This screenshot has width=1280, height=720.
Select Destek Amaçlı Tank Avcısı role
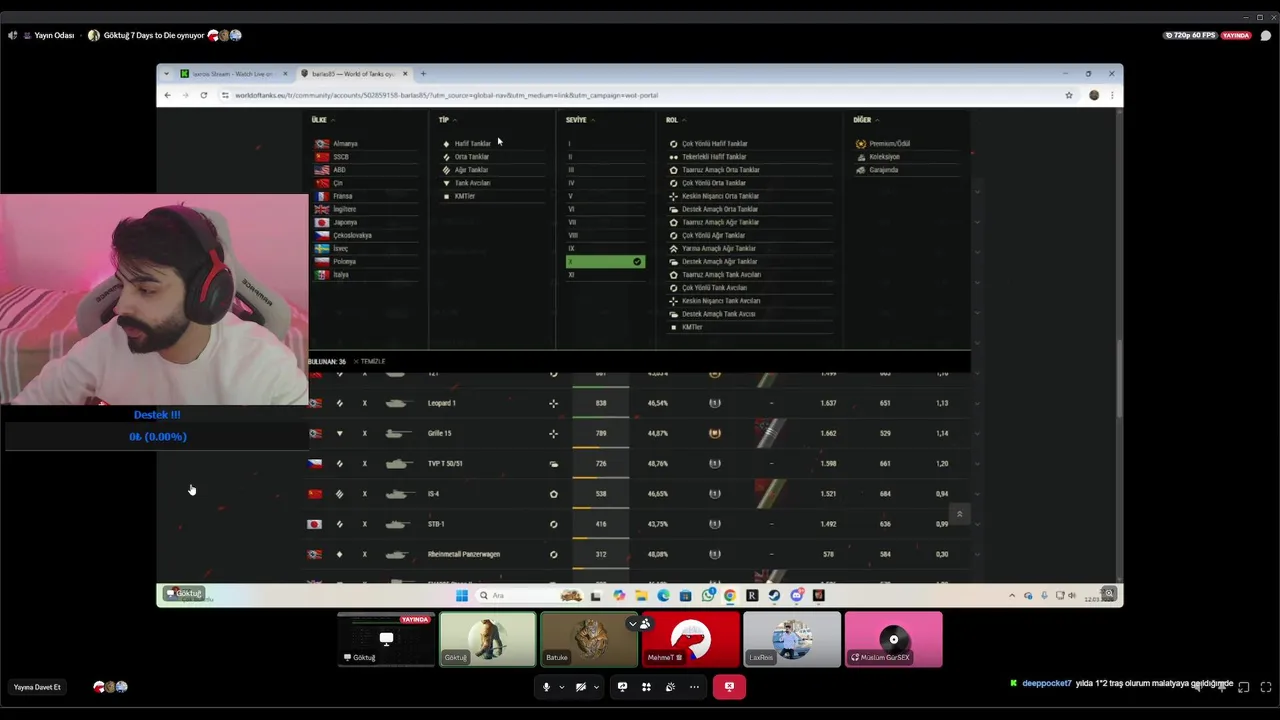pos(750,314)
